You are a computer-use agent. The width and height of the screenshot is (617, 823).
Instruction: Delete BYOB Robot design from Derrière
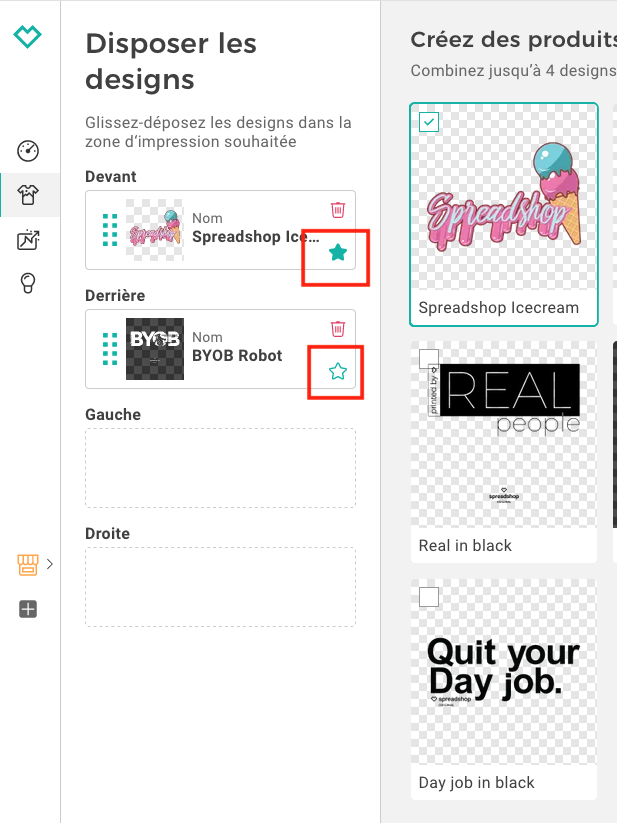[x=338, y=329]
